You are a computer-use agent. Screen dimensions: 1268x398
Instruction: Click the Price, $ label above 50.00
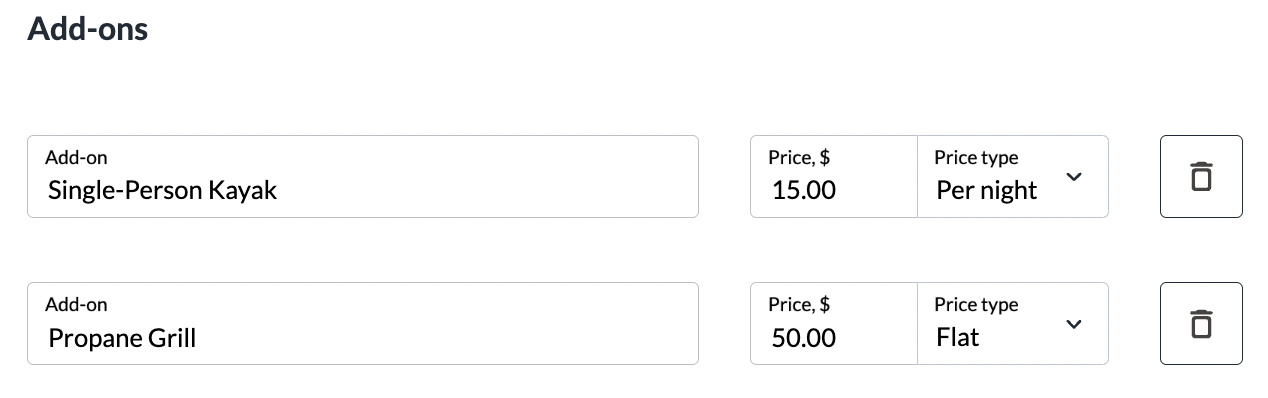click(799, 304)
